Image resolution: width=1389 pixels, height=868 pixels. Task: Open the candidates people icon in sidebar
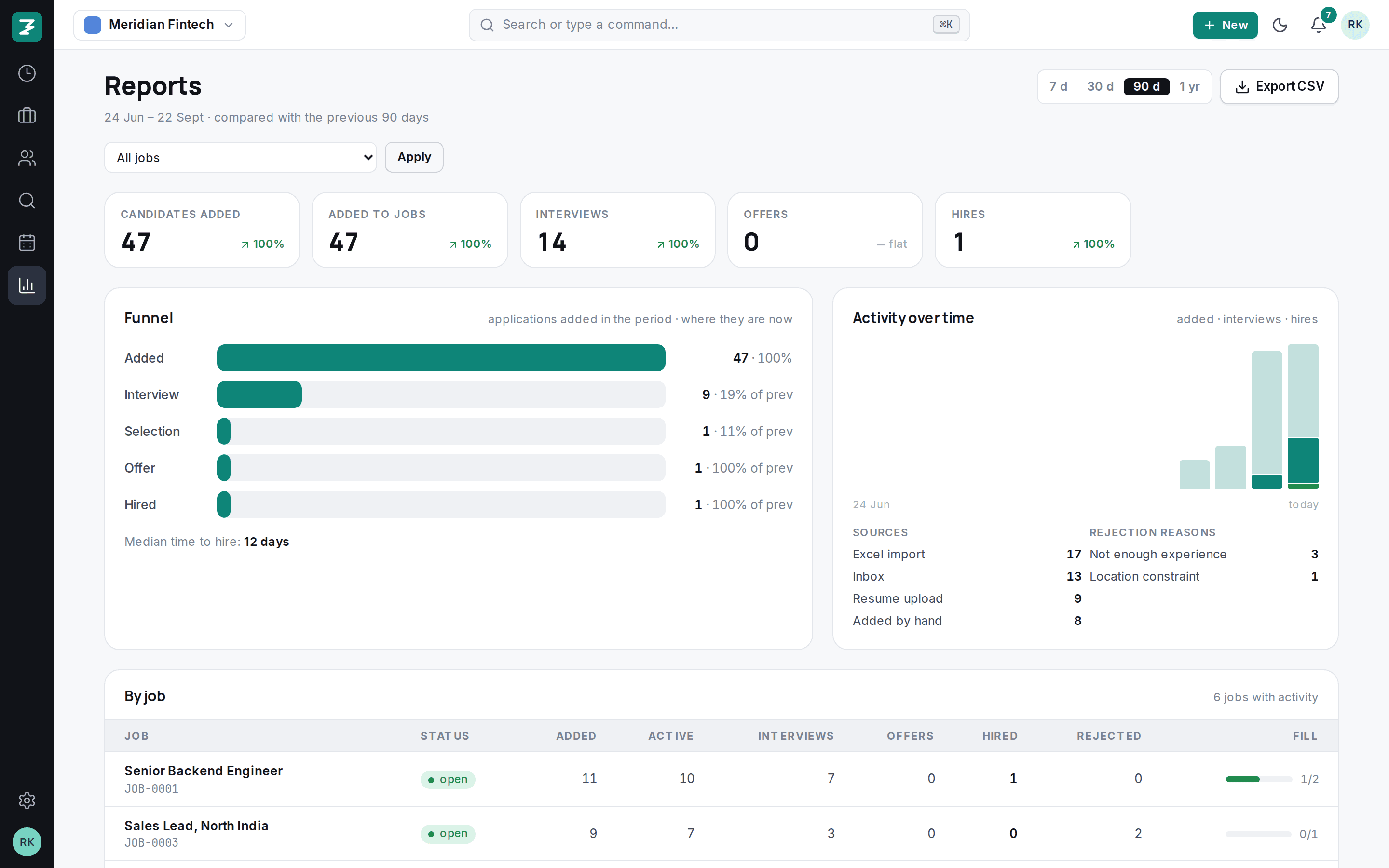click(x=27, y=158)
